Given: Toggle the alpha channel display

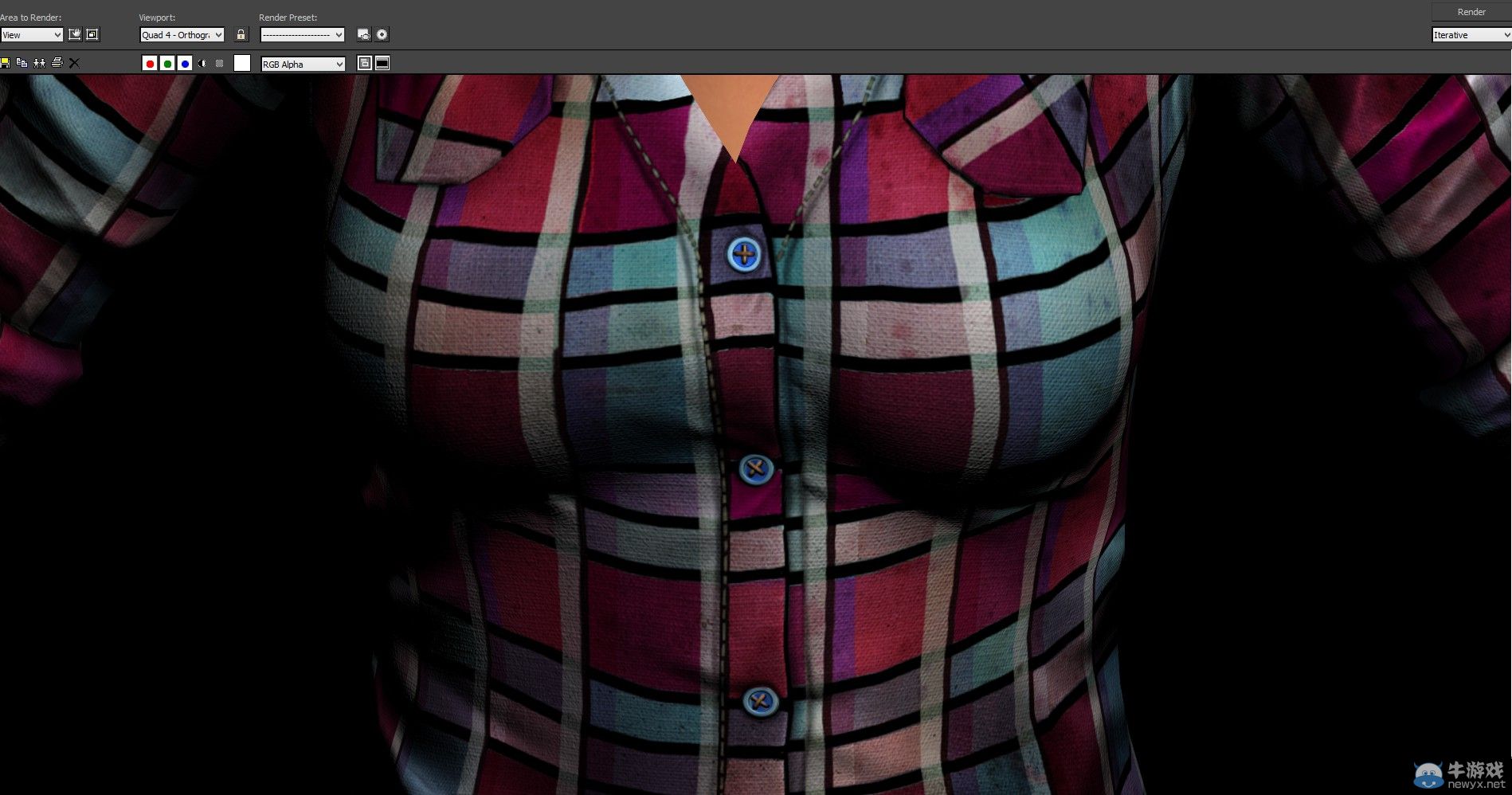Looking at the screenshot, I should [202, 64].
